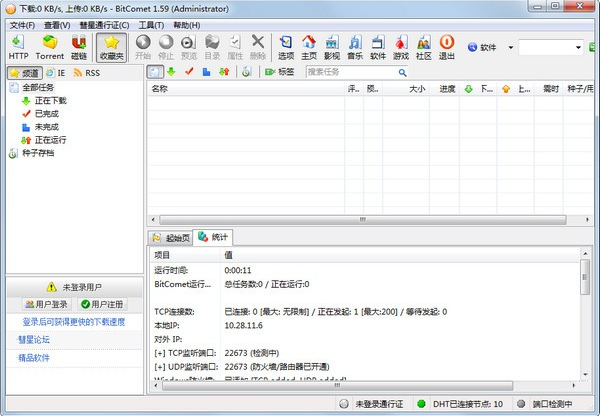Switch to the 统计 tab

213,237
